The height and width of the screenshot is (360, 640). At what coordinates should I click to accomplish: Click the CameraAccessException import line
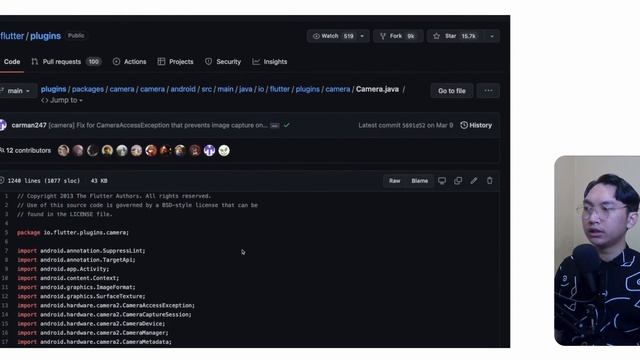(106, 305)
